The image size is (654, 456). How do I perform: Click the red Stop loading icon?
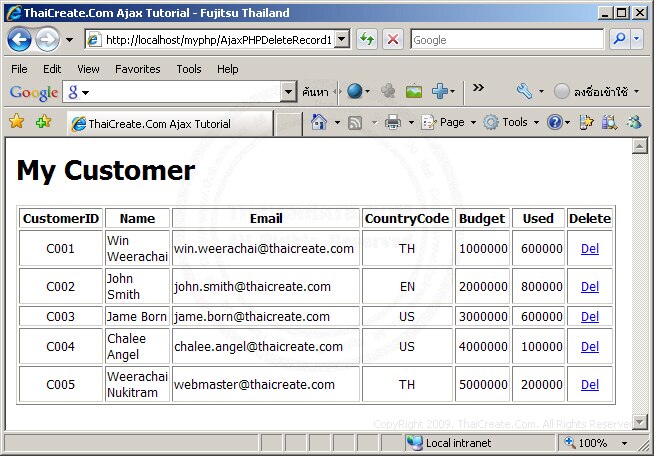click(392, 40)
